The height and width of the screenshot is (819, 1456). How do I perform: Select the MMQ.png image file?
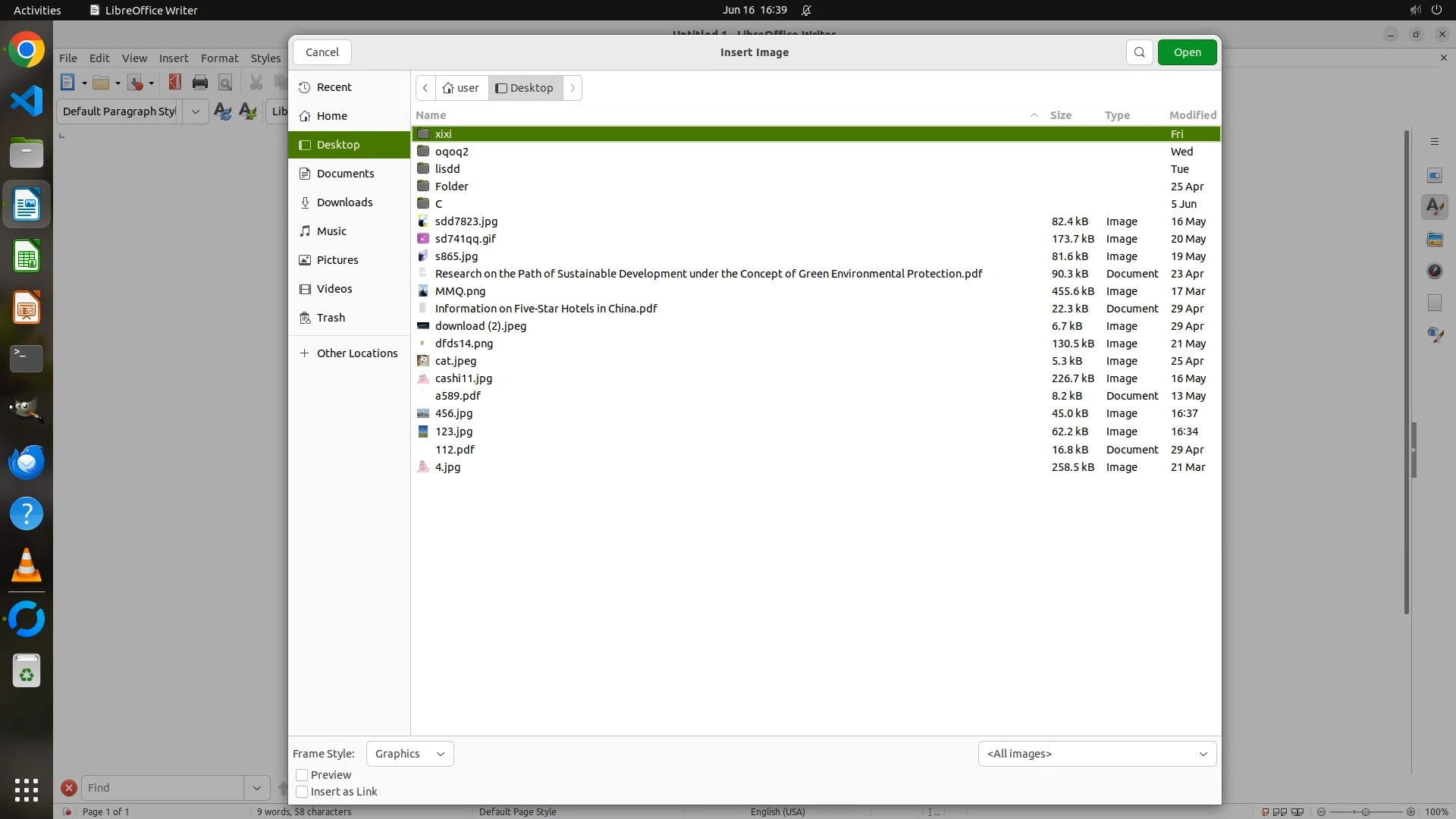(x=460, y=291)
